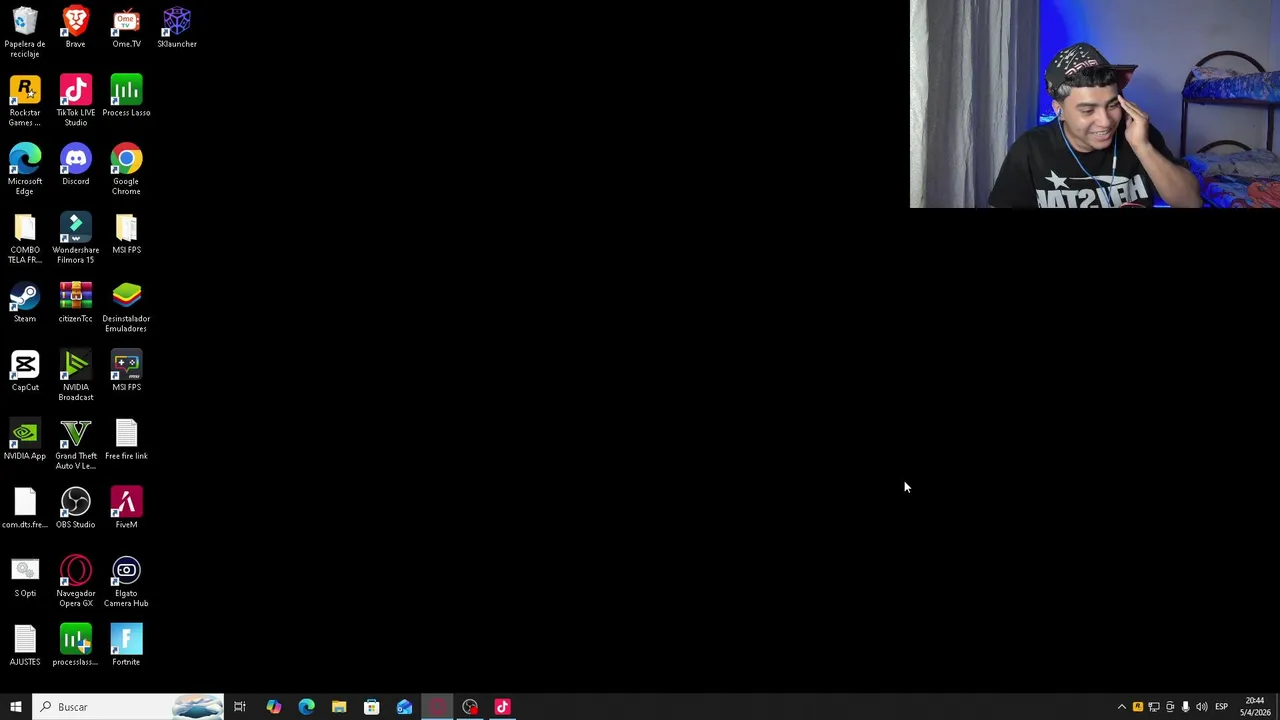Image resolution: width=1280 pixels, height=720 pixels.
Task: Select the Brave browser desktop shortcut
Action: click(75, 27)
